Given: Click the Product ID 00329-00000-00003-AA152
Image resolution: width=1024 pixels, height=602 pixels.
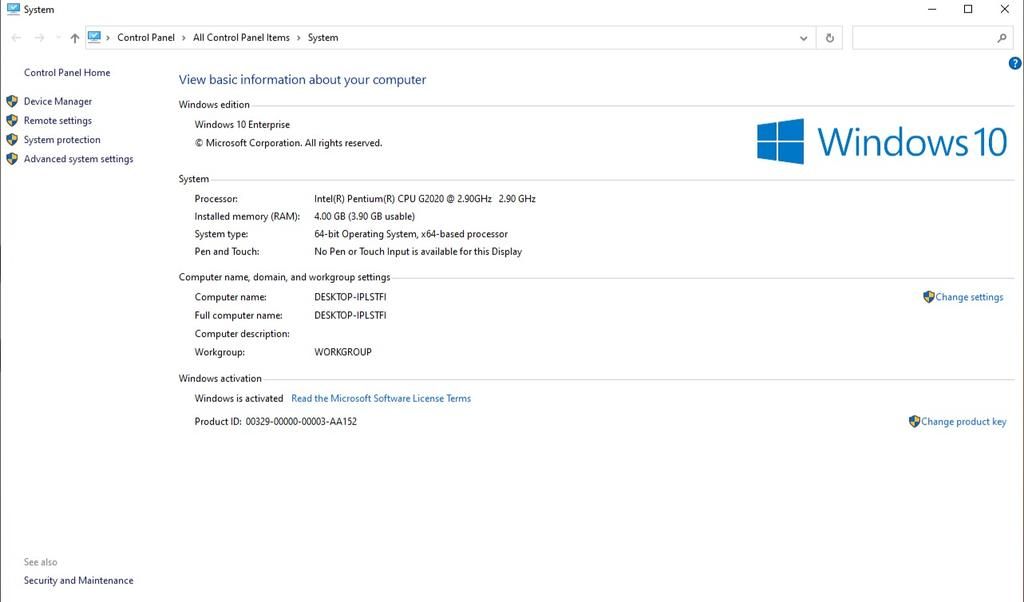Looking at the screenshot, I should click(301, 421).
